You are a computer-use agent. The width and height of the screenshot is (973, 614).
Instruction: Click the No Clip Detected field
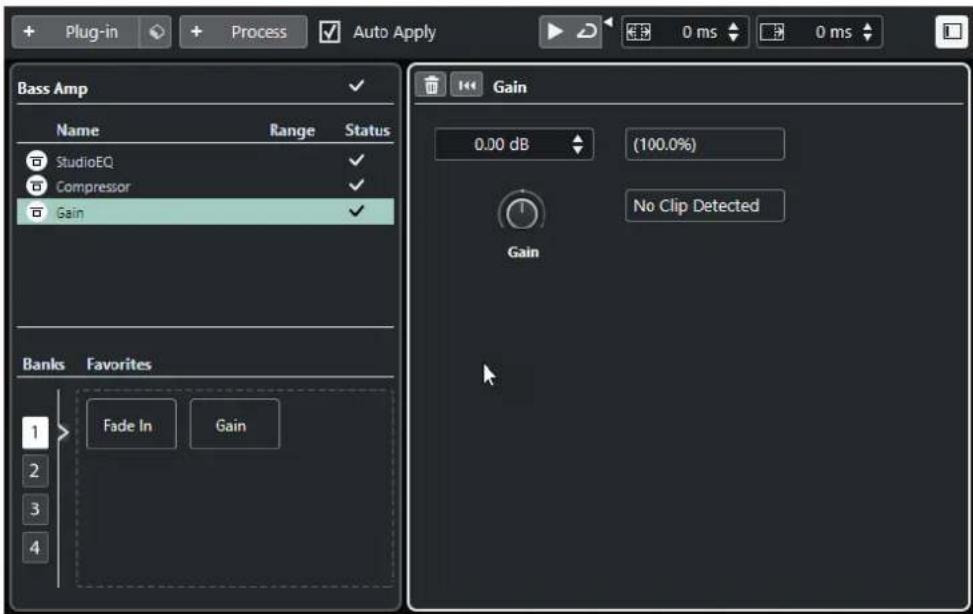705,205
